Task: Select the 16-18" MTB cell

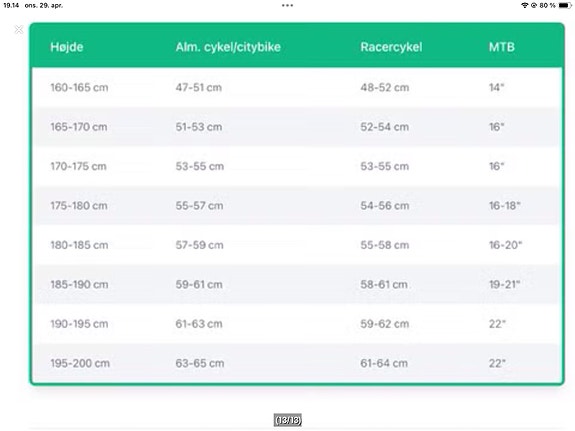Action: (x=505, y=206)
